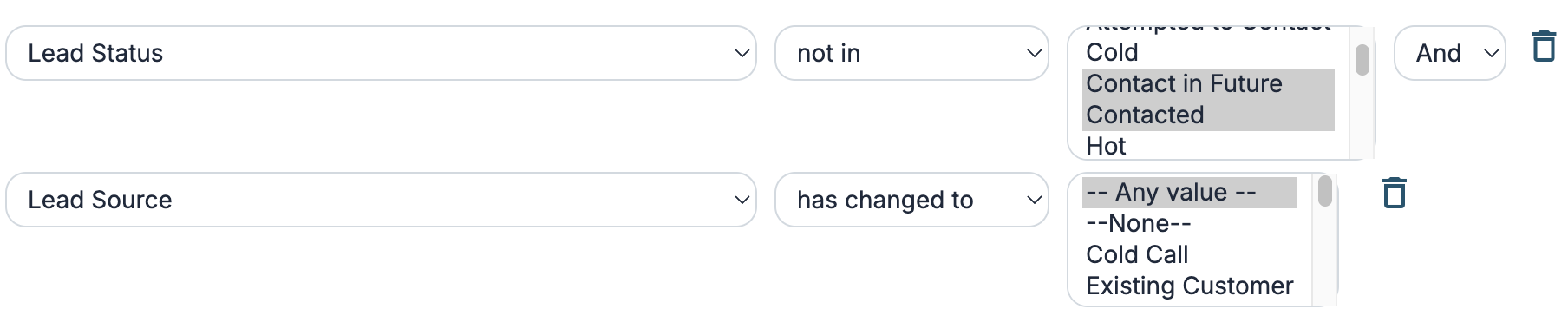Open the Lead Status field dropdown

pos(381,53)
